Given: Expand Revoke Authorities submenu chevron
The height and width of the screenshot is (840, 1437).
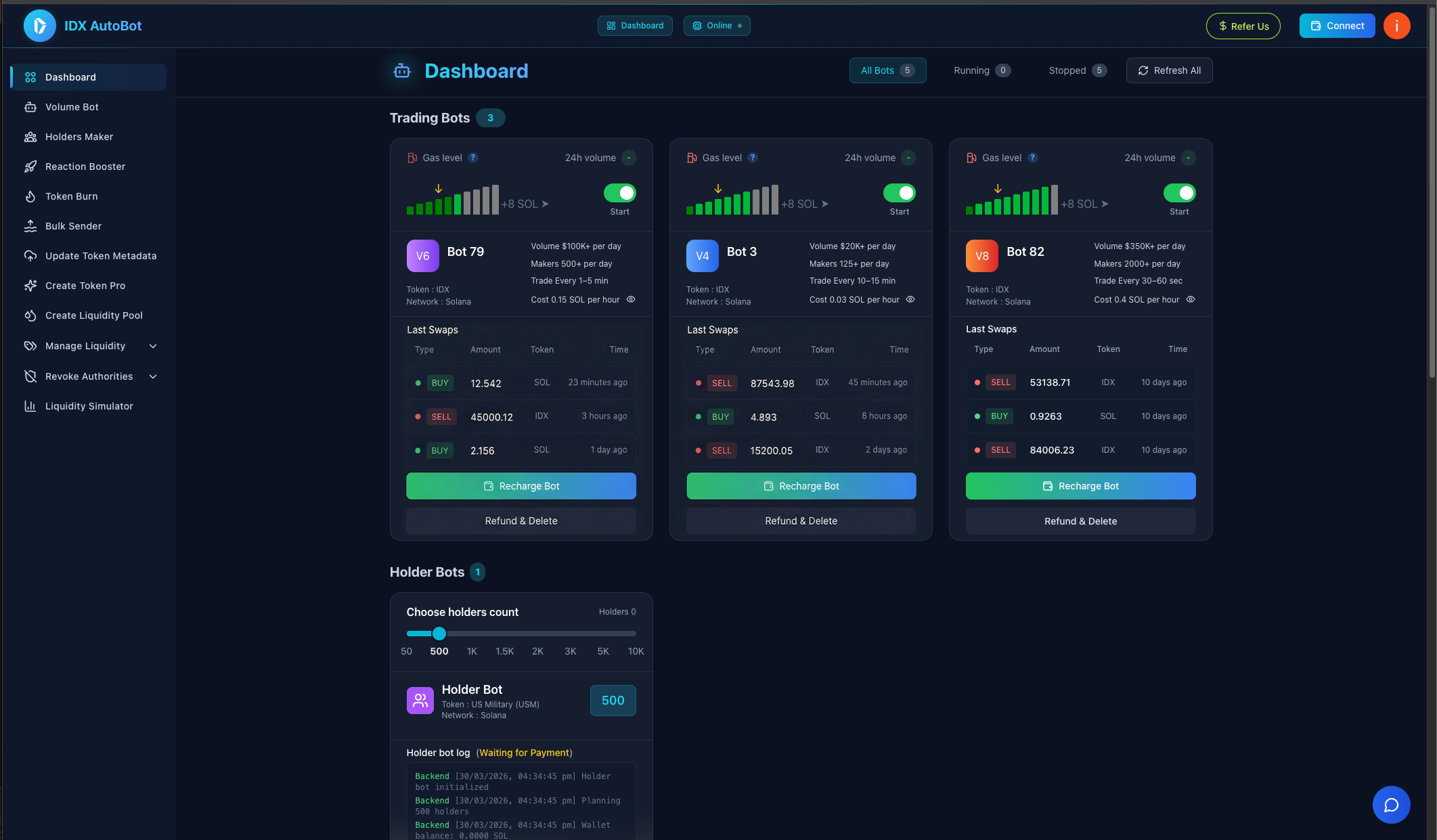Looking at the screenshot, I should (153, 376).
